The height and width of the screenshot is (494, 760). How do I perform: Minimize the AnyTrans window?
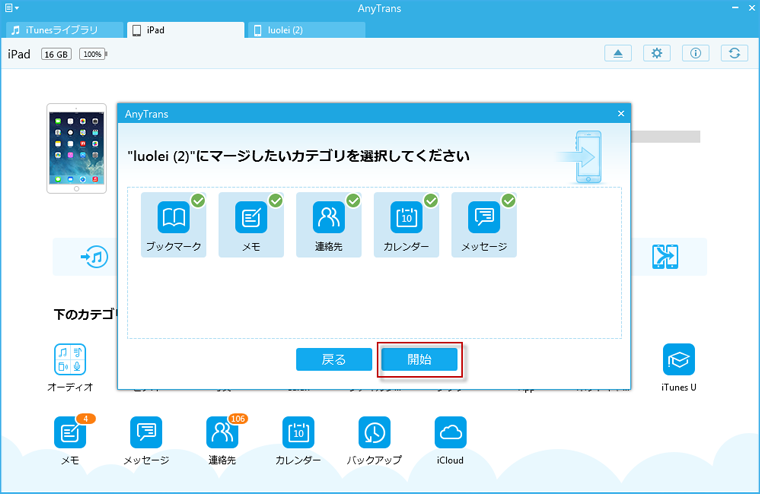click(735, 8)
